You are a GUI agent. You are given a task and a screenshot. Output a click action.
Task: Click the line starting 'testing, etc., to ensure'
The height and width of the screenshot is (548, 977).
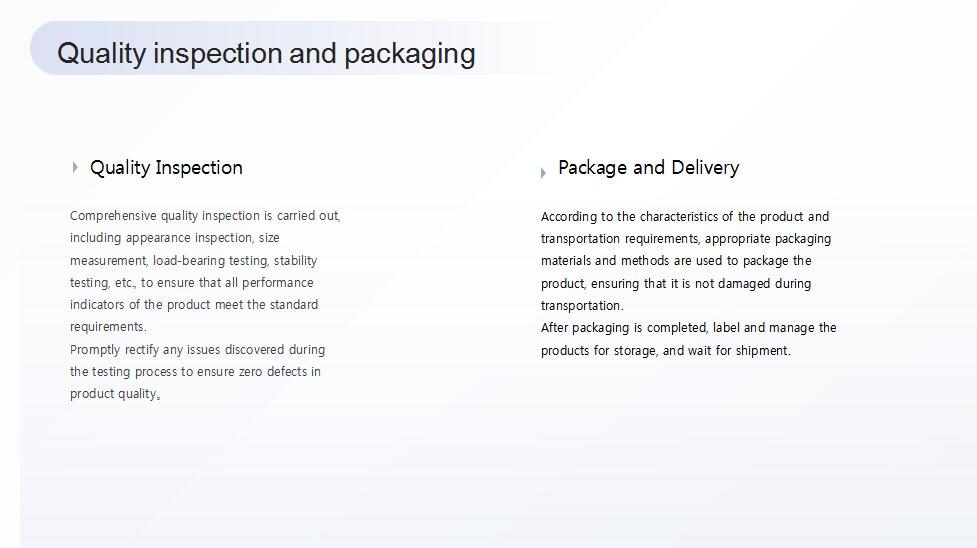191,282
